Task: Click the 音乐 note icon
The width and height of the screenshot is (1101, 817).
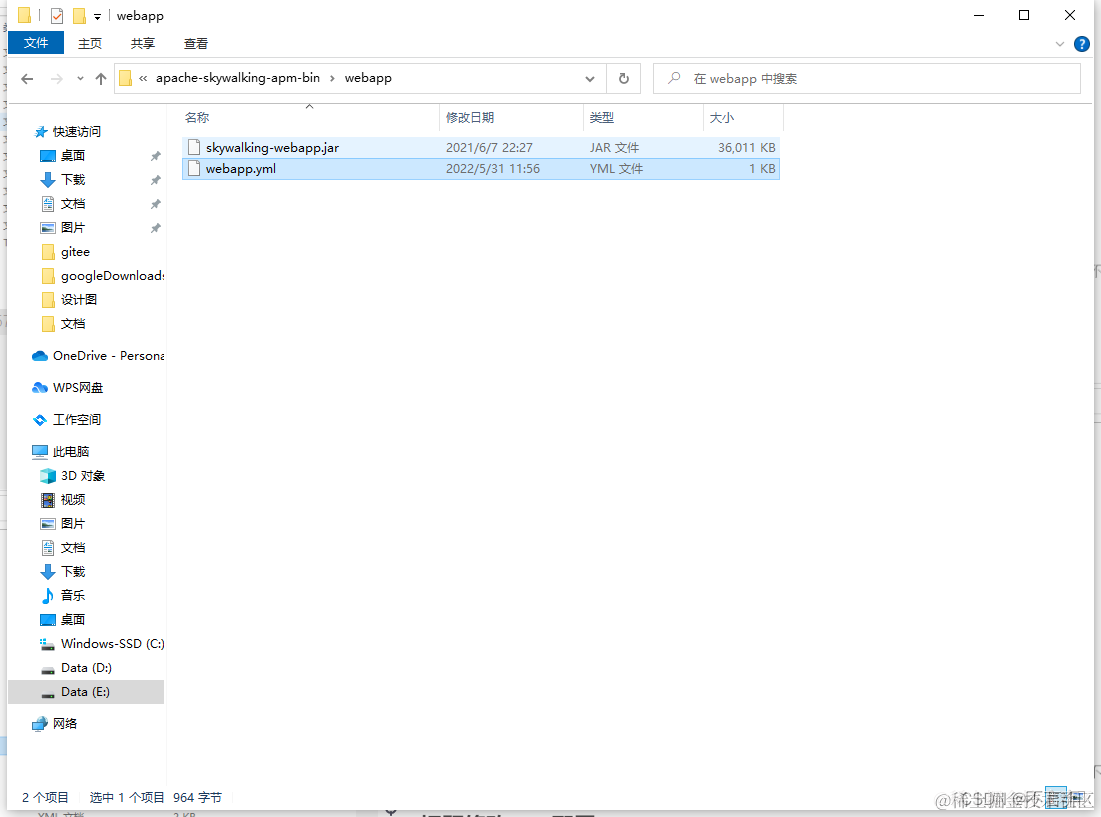Action: tap(48, 595)
